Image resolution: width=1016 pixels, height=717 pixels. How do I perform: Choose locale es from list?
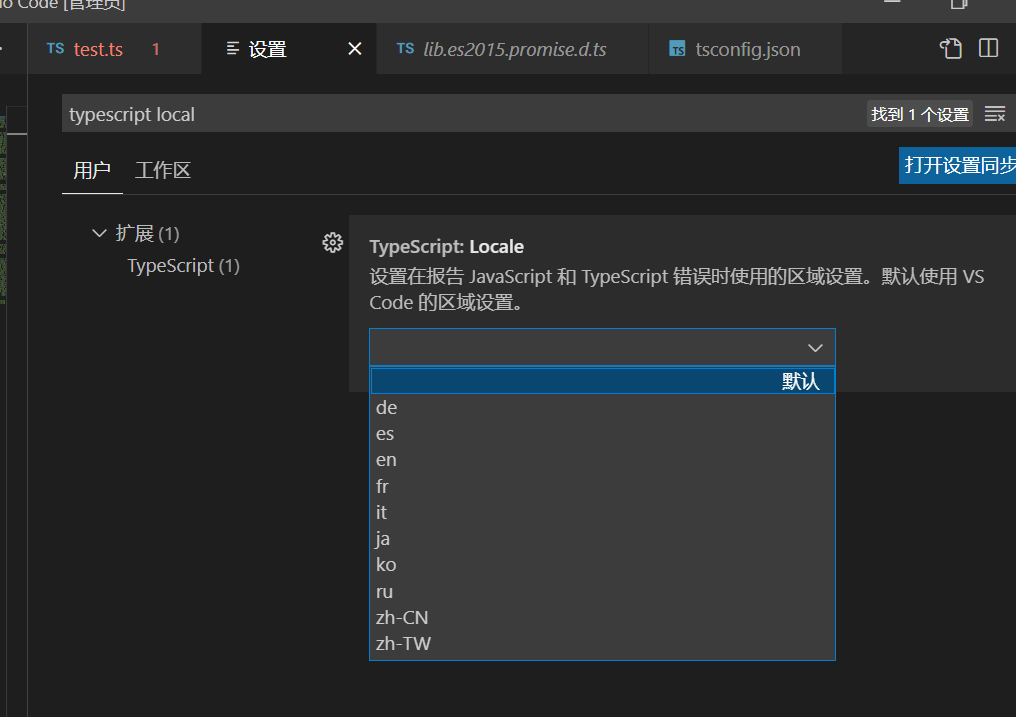pos(602,433)
